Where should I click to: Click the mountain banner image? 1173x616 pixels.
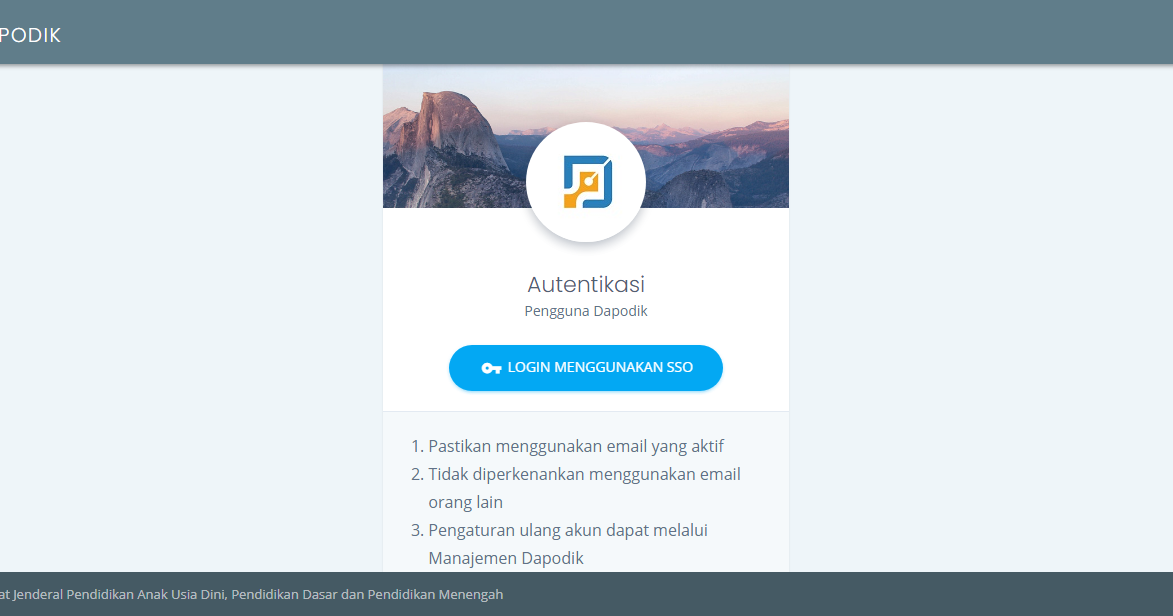pos(586,136)
